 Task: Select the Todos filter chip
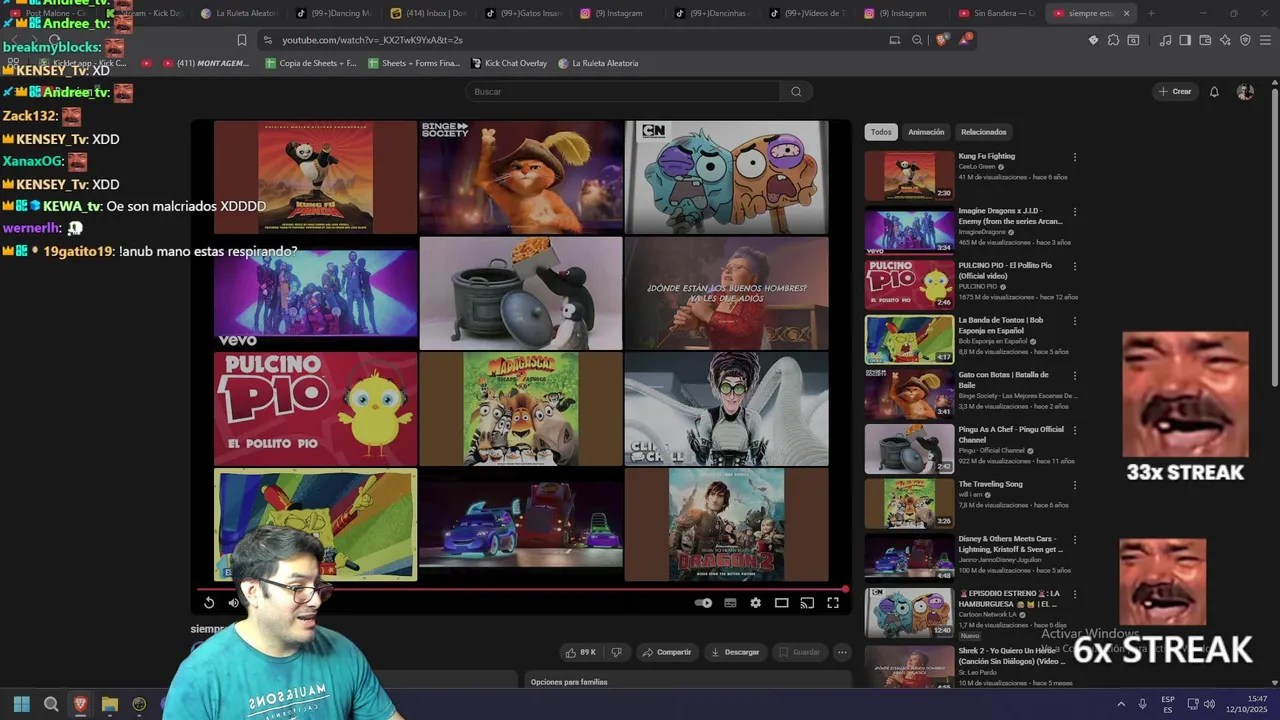881,132
